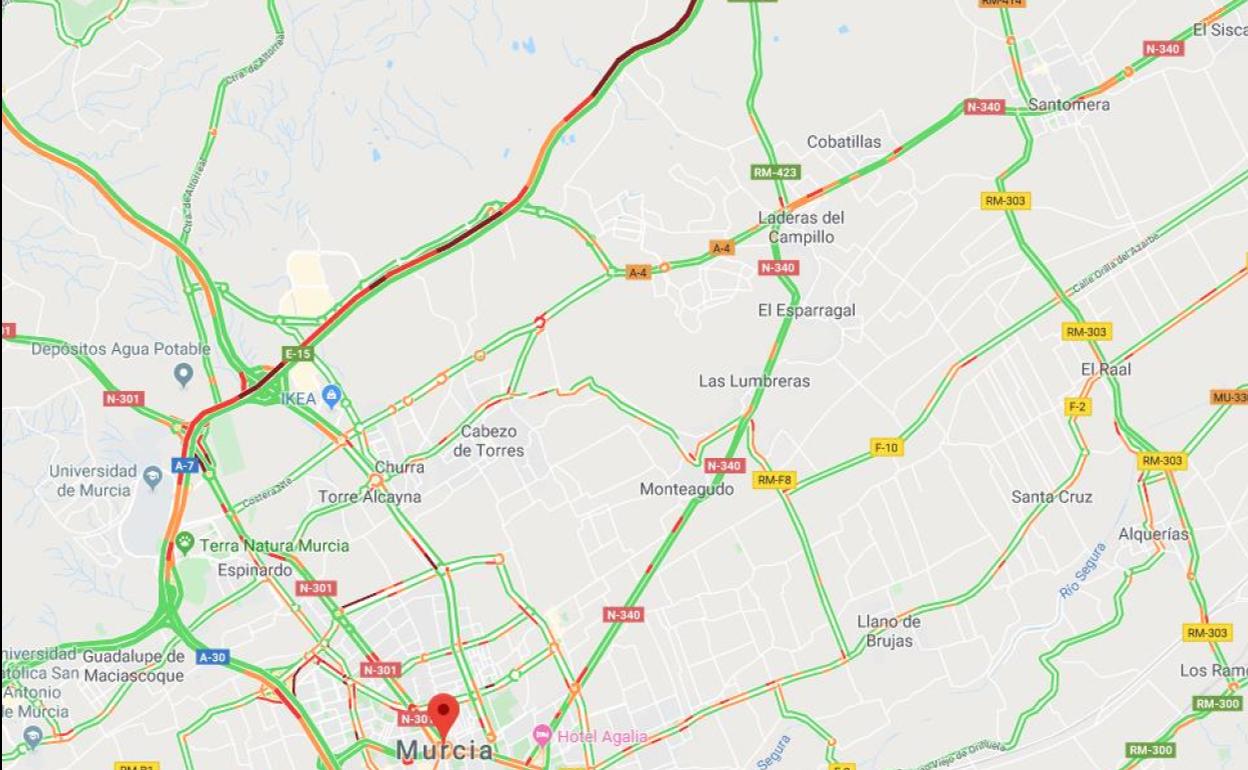1248x770 pixels.
Task: Click the Terra Natura Murcia paw icon
Action: click(185, 544)
